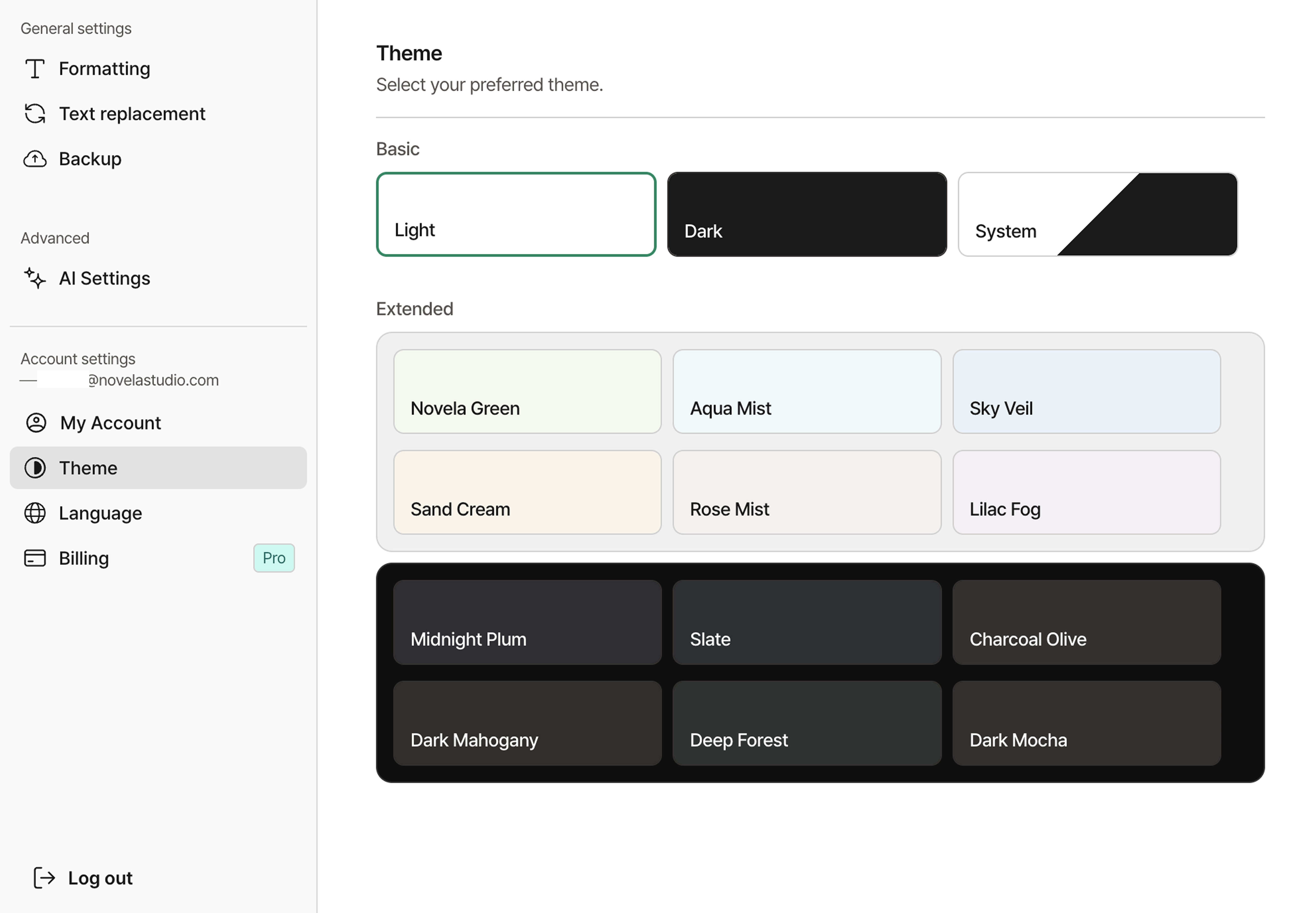Select the Lilac Fog theme

point(1087,492)
